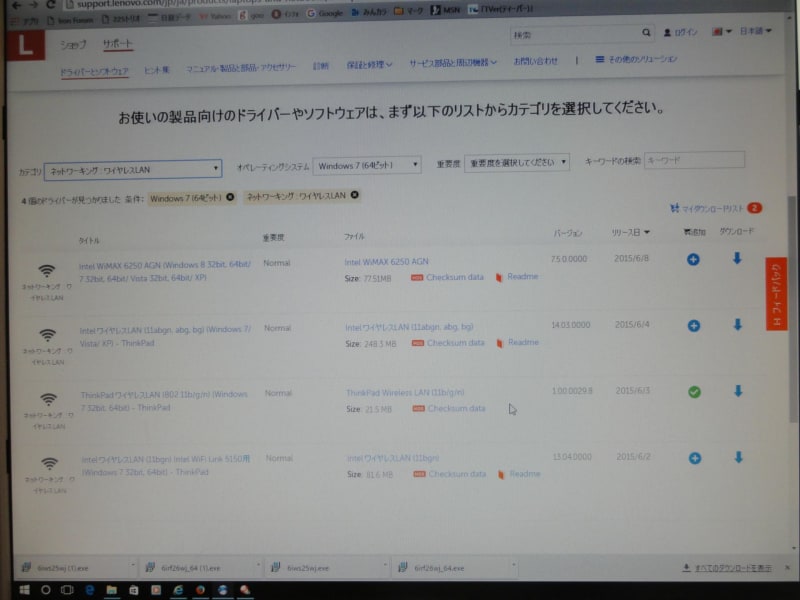
Task: Show all downloads link in download bar
Action: (727, 568)
